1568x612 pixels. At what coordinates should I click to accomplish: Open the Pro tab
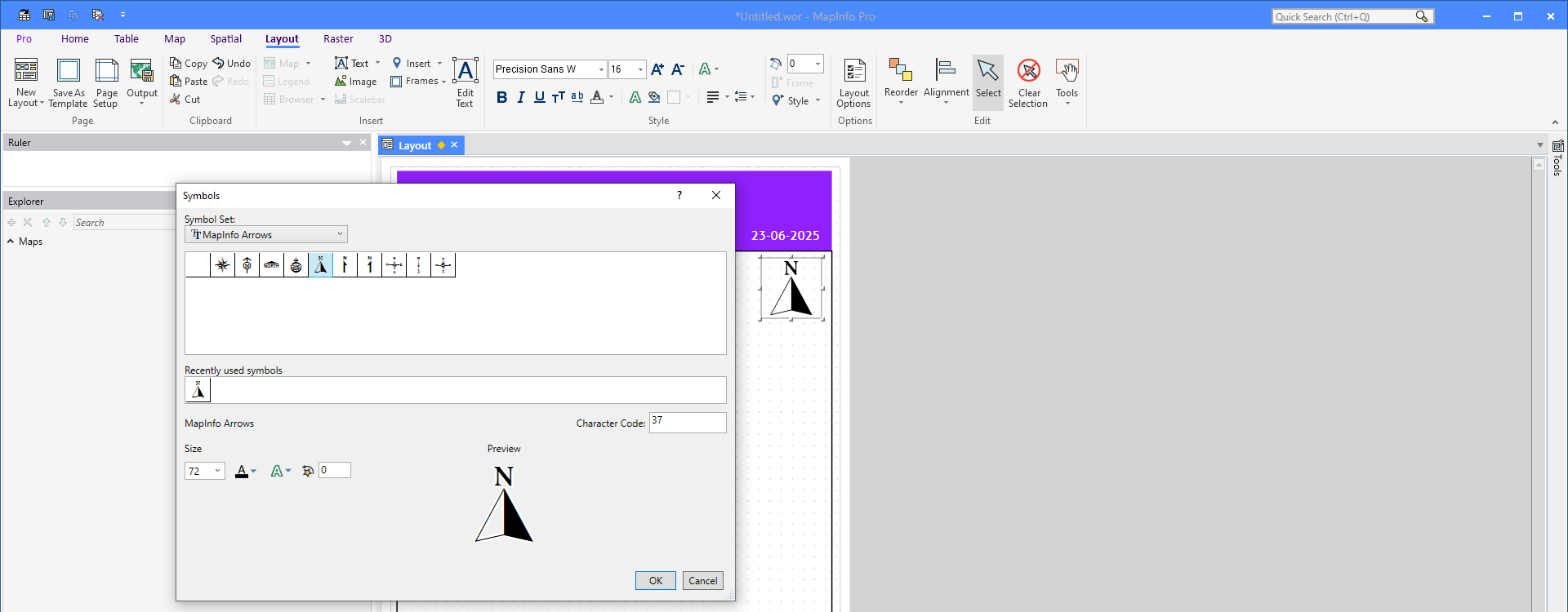[x=24, y=38]
